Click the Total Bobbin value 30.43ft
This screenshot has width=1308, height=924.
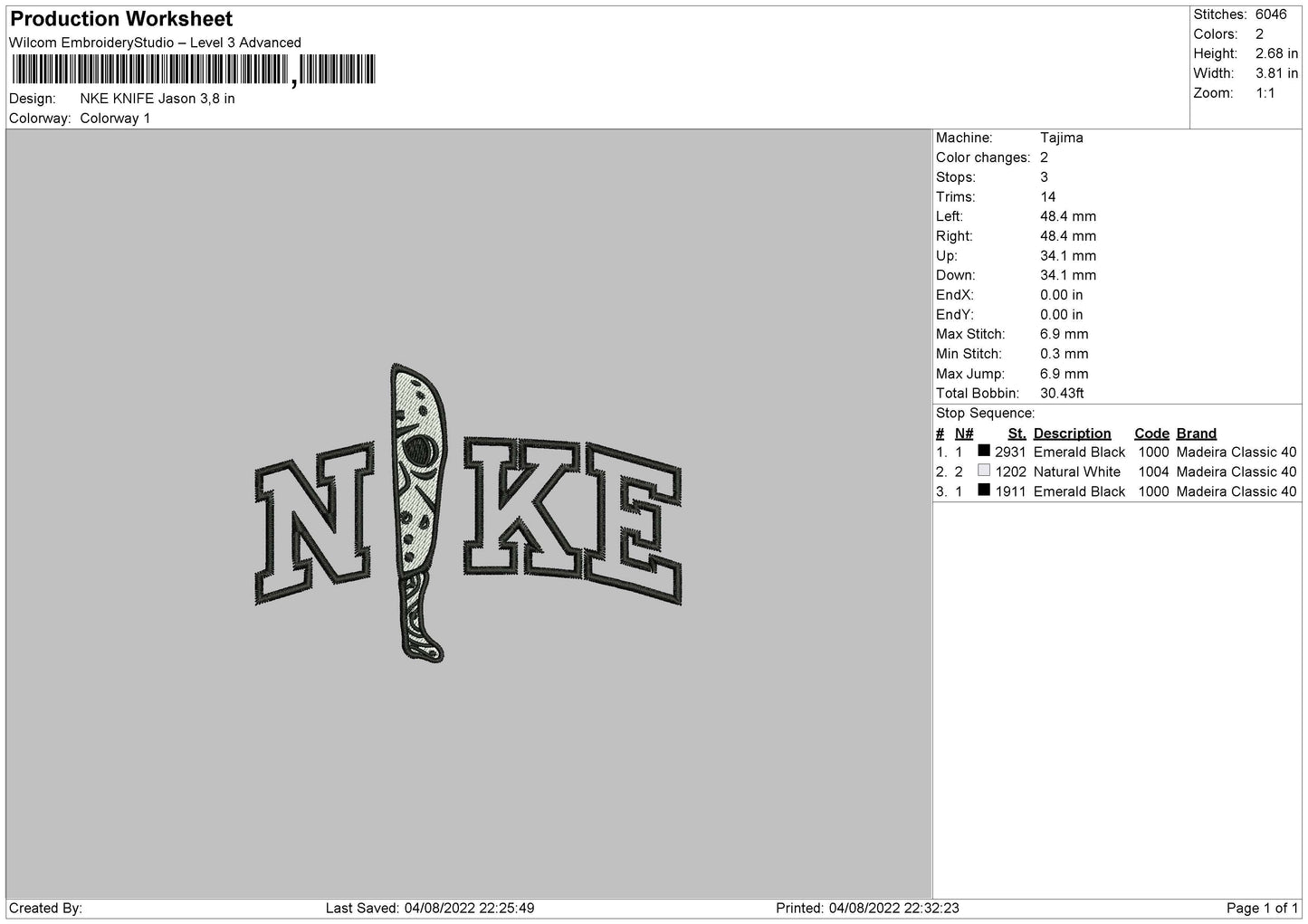pos(1063,394)
